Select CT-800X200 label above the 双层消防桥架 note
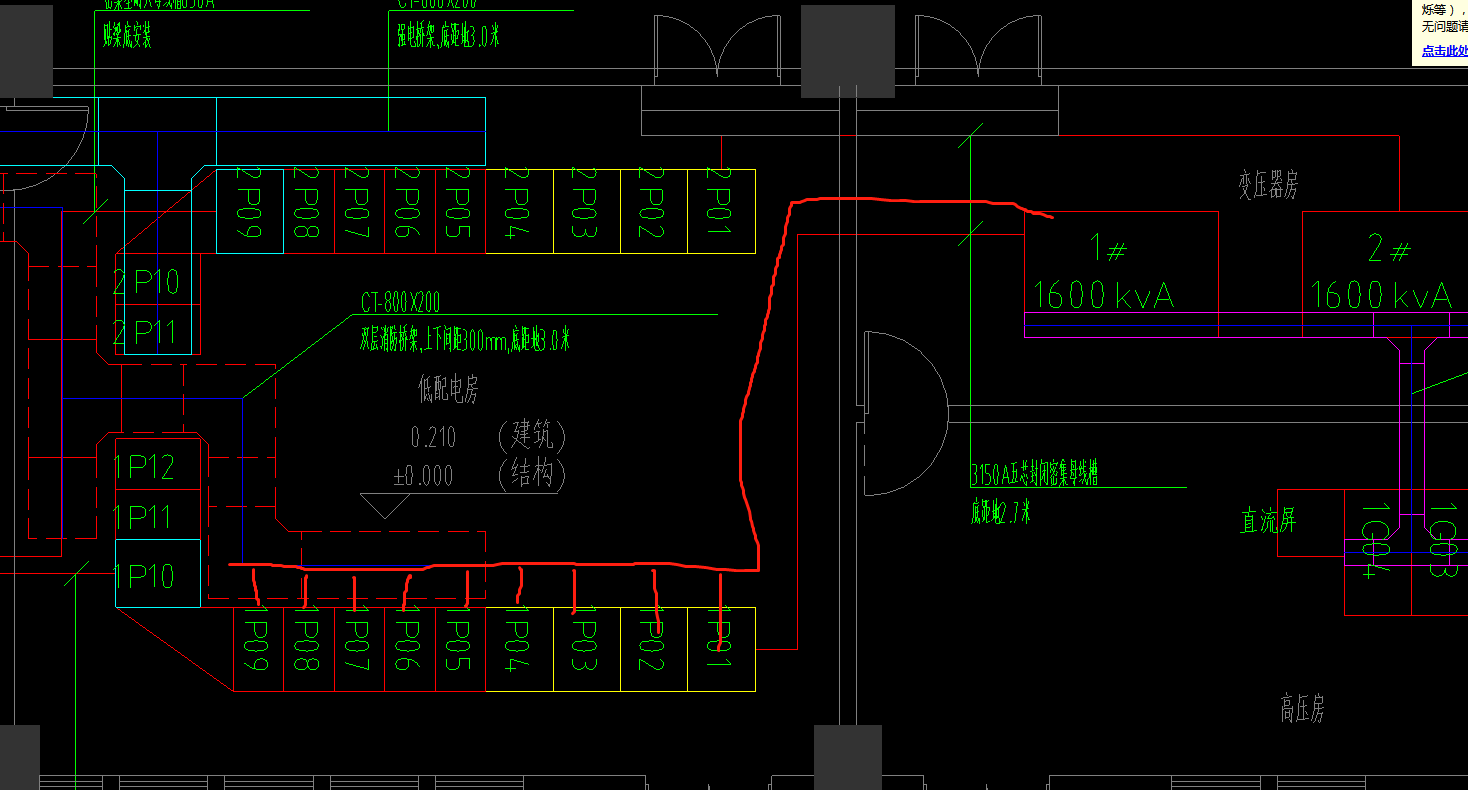 (400, 302)
